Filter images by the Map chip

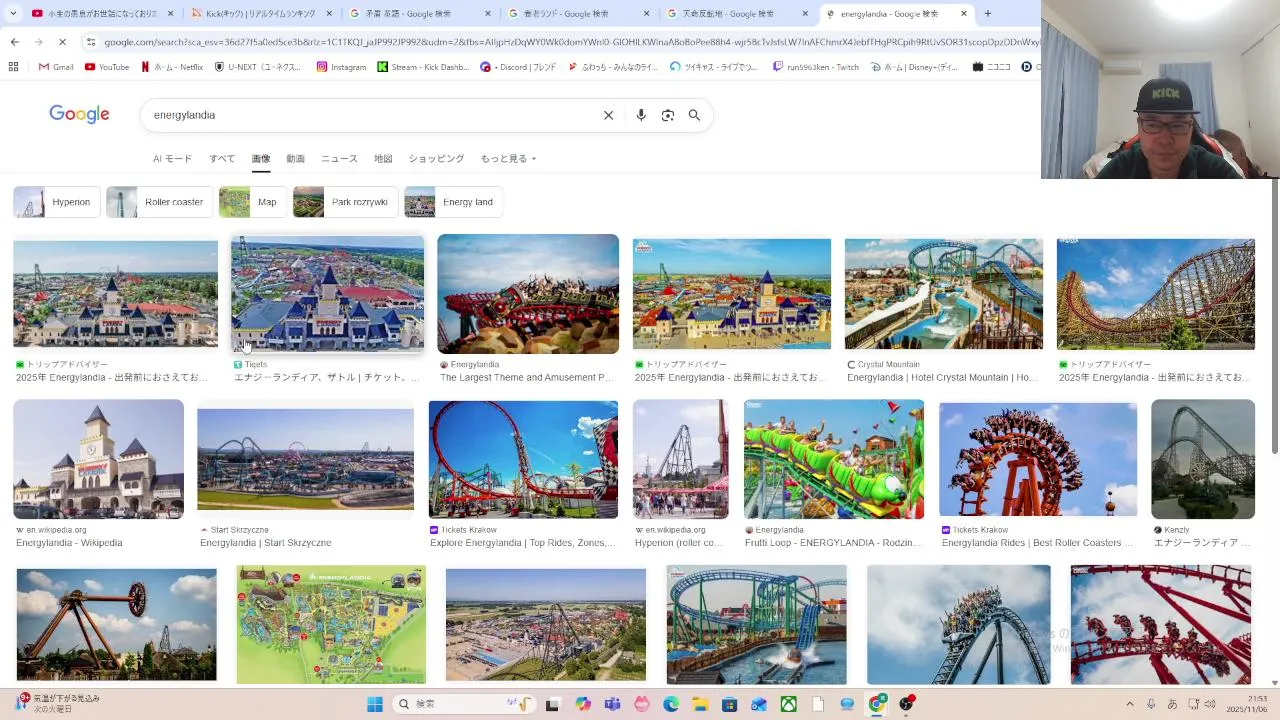(x=253, y=202)
